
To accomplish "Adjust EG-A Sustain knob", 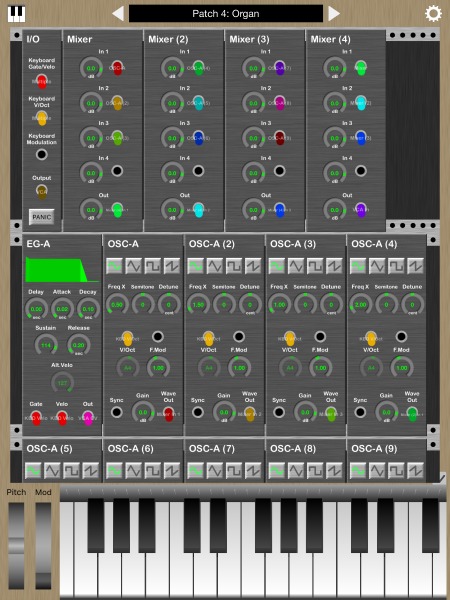I will coord(46,345).
